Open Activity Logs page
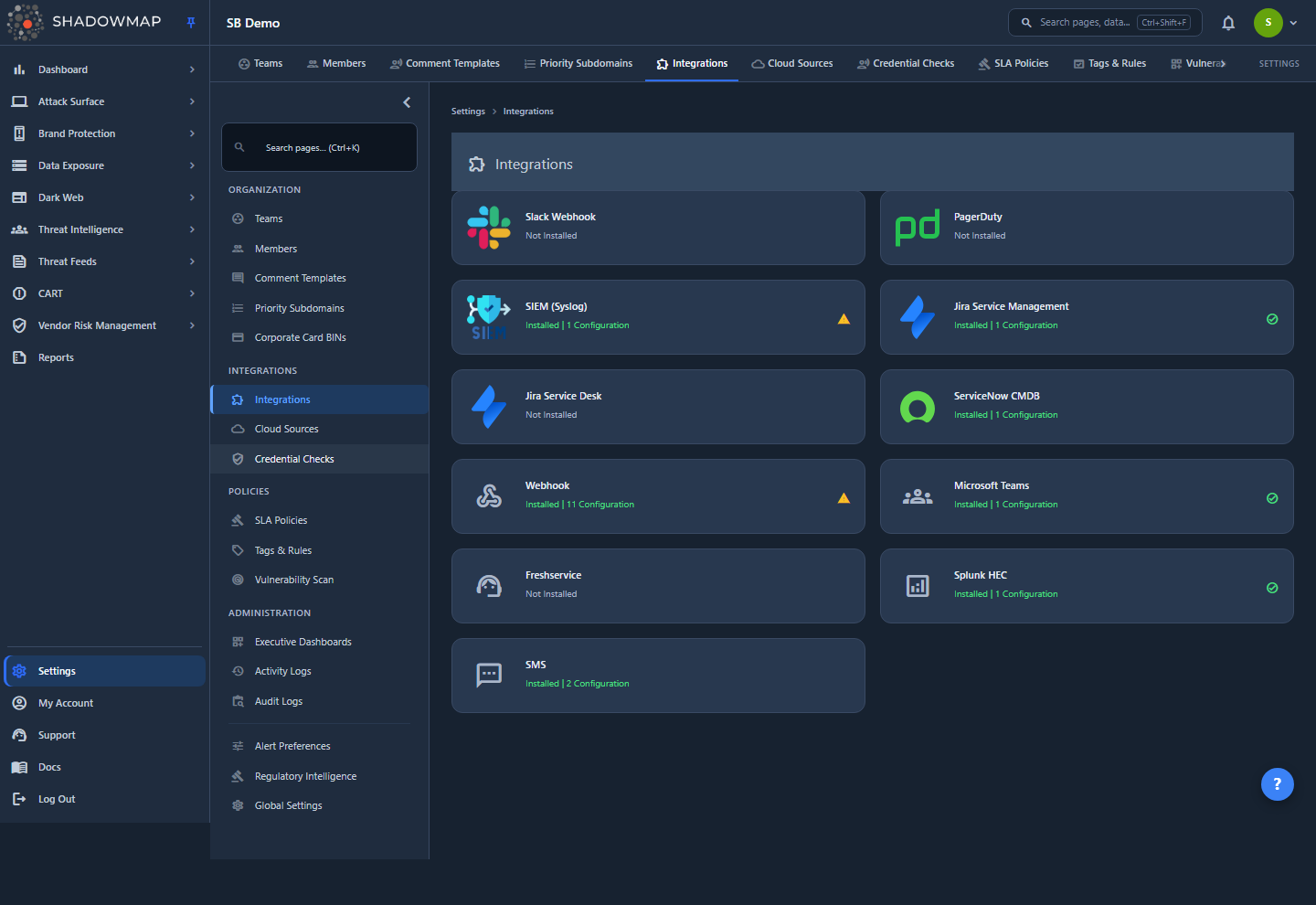 tap(320, 671)
